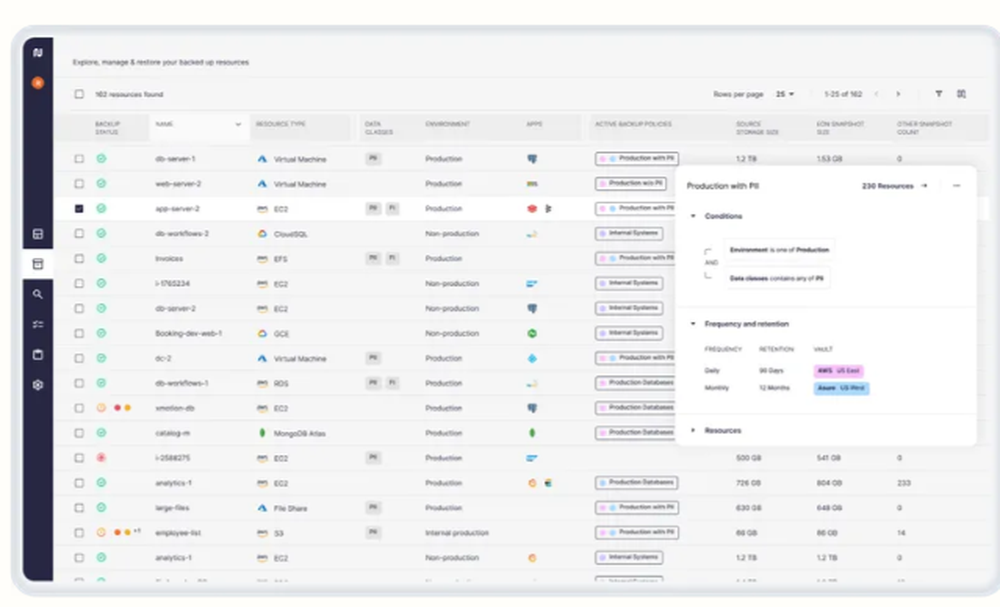Image resolution: width=1000 pixels, height=607 pixels.
Task: Sort by Backup Status column header
Action: [107, 128]
